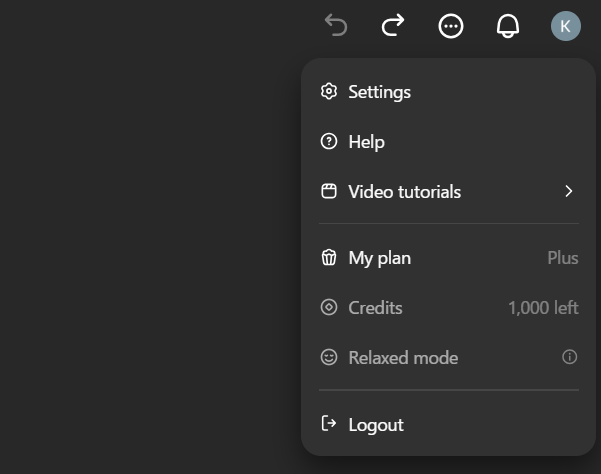Image resolution: width=601 pixels, height=474 pixels.
Task: Open the three-dot more options icon
Action: tap(451, 26)
